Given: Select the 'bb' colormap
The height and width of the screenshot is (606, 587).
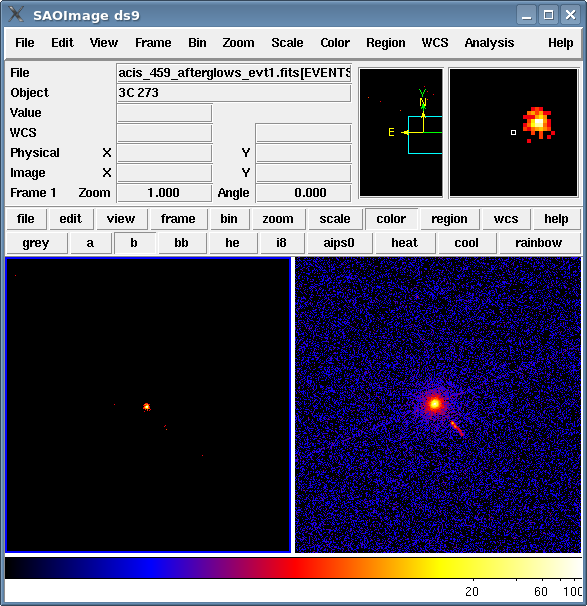Looking at the screenshot, I should [181, 243].
